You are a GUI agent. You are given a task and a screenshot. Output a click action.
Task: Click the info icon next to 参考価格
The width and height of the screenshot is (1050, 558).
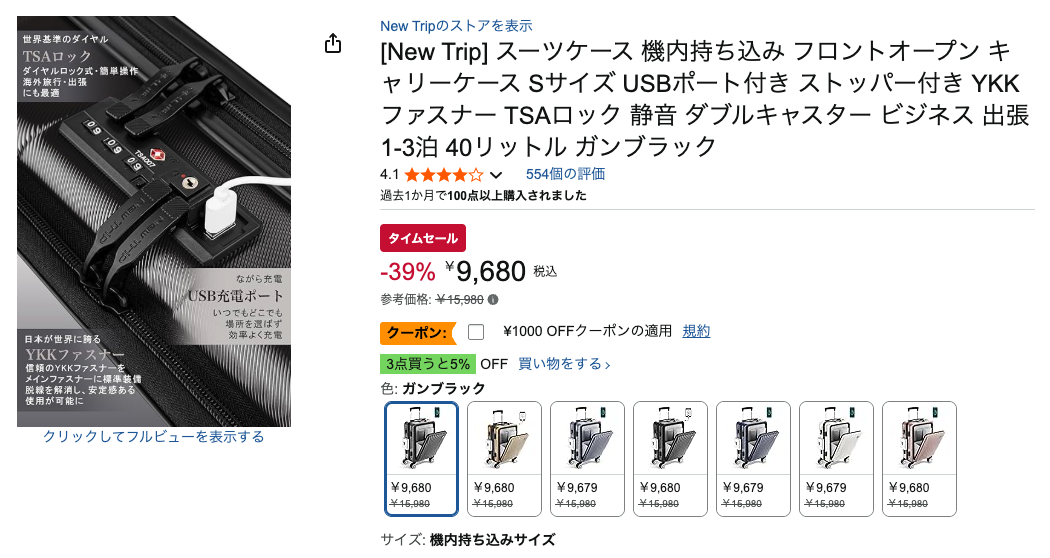(x=493, y=299)
